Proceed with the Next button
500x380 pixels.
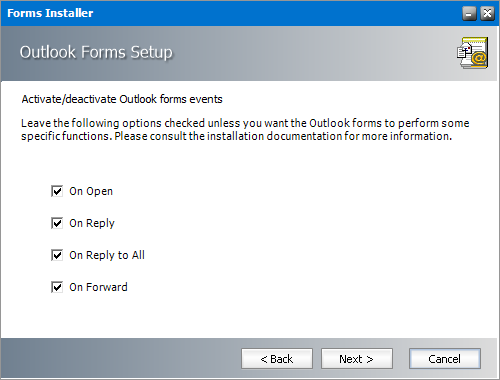(357, 359)
